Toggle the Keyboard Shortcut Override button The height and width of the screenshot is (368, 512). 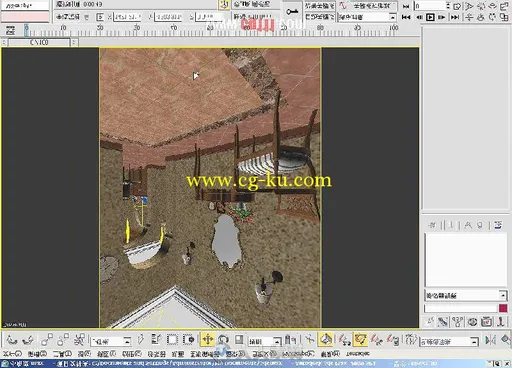[x=326, y=340]
